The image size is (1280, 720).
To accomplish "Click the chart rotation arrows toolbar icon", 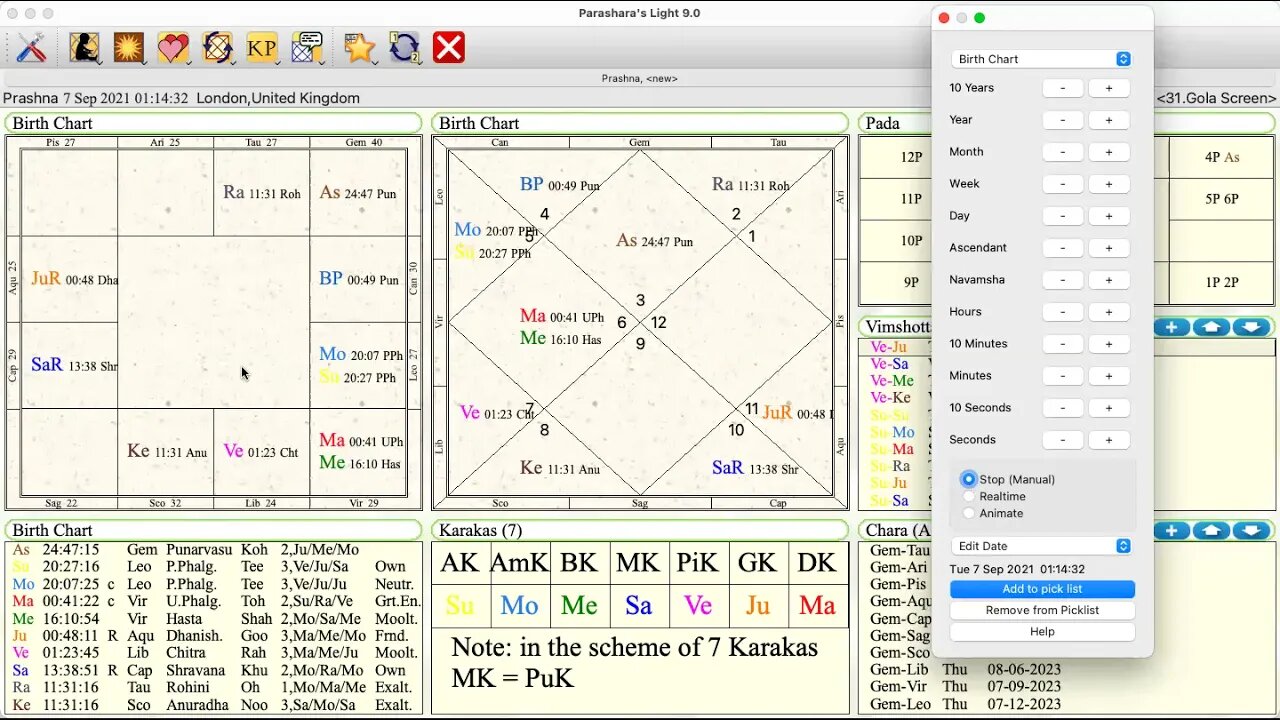I will point(217,47).
